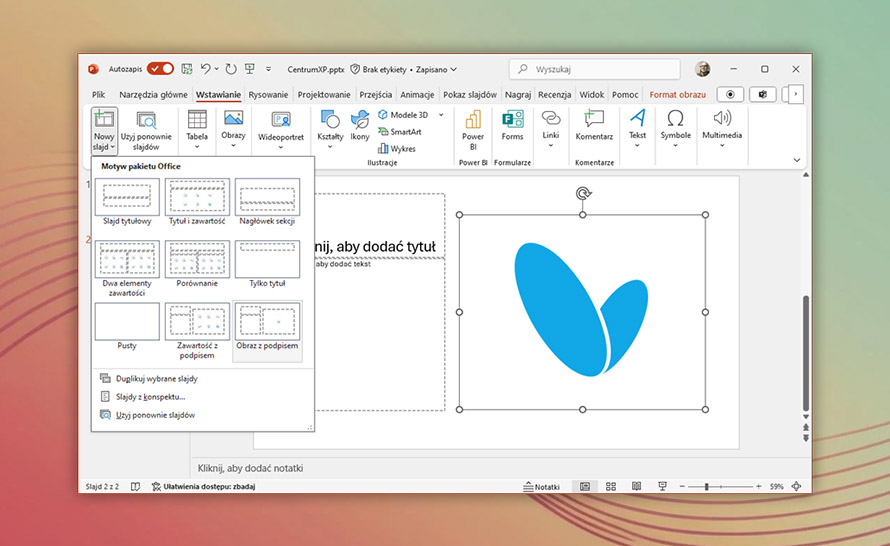The height and width of the screenshot is (546, 890).
Task: Open the Format obrazu contextual tab
Action: (678, 95)
